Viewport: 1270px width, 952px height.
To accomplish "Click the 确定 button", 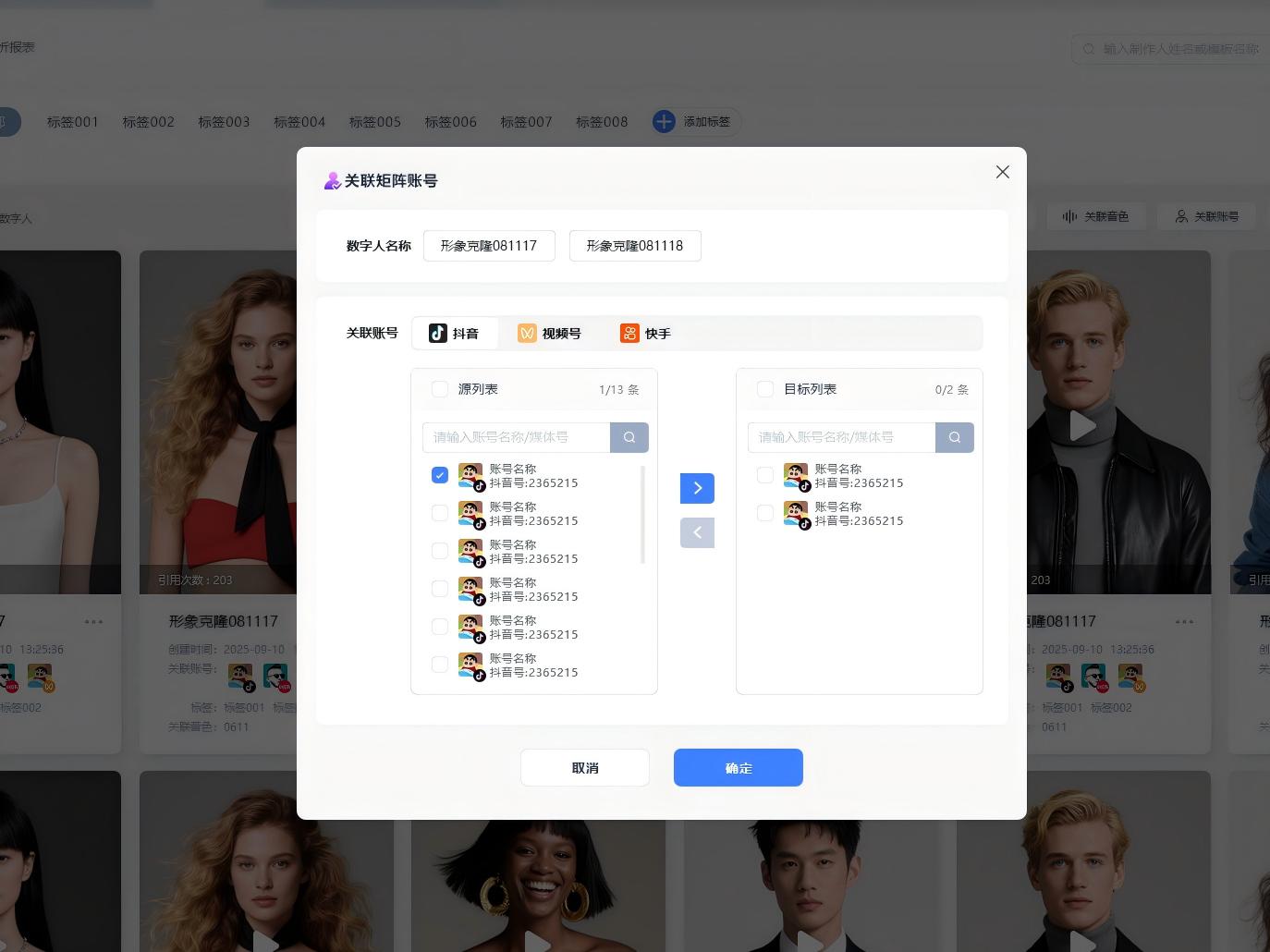I will coord(738,768).
